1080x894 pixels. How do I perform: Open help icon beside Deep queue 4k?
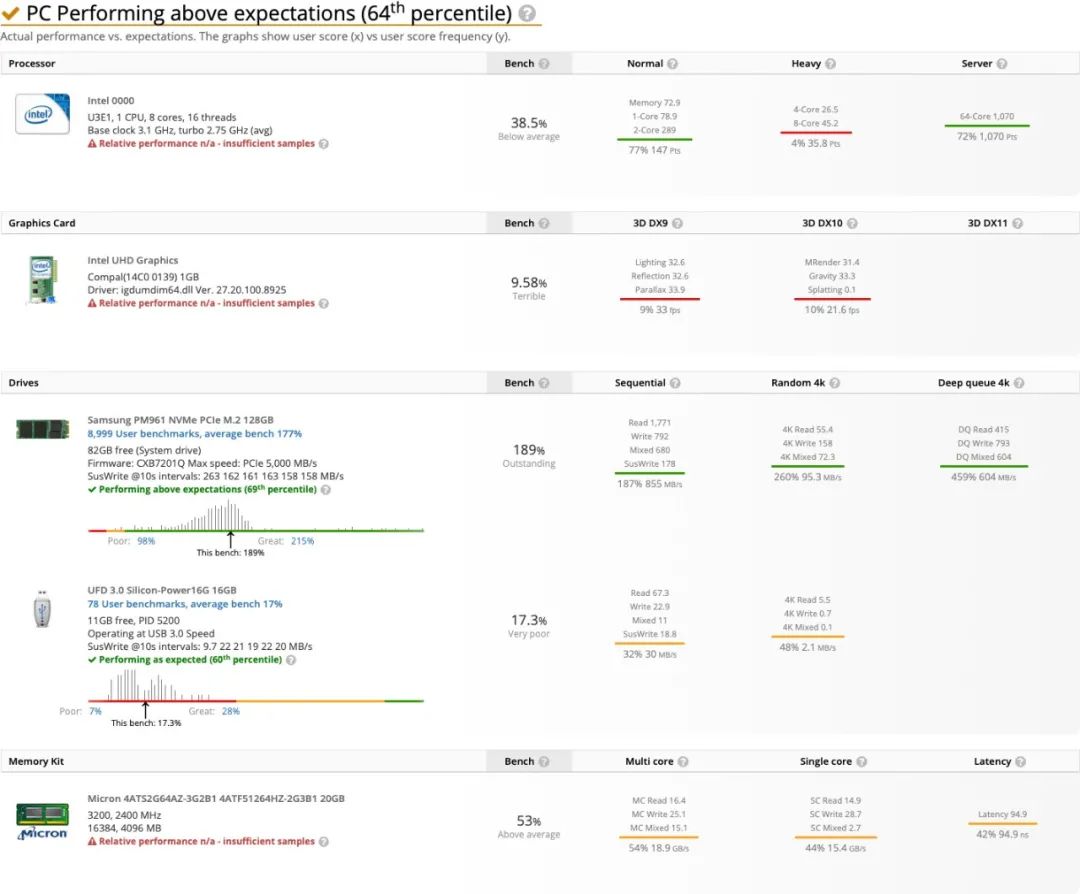[1019, 383]
